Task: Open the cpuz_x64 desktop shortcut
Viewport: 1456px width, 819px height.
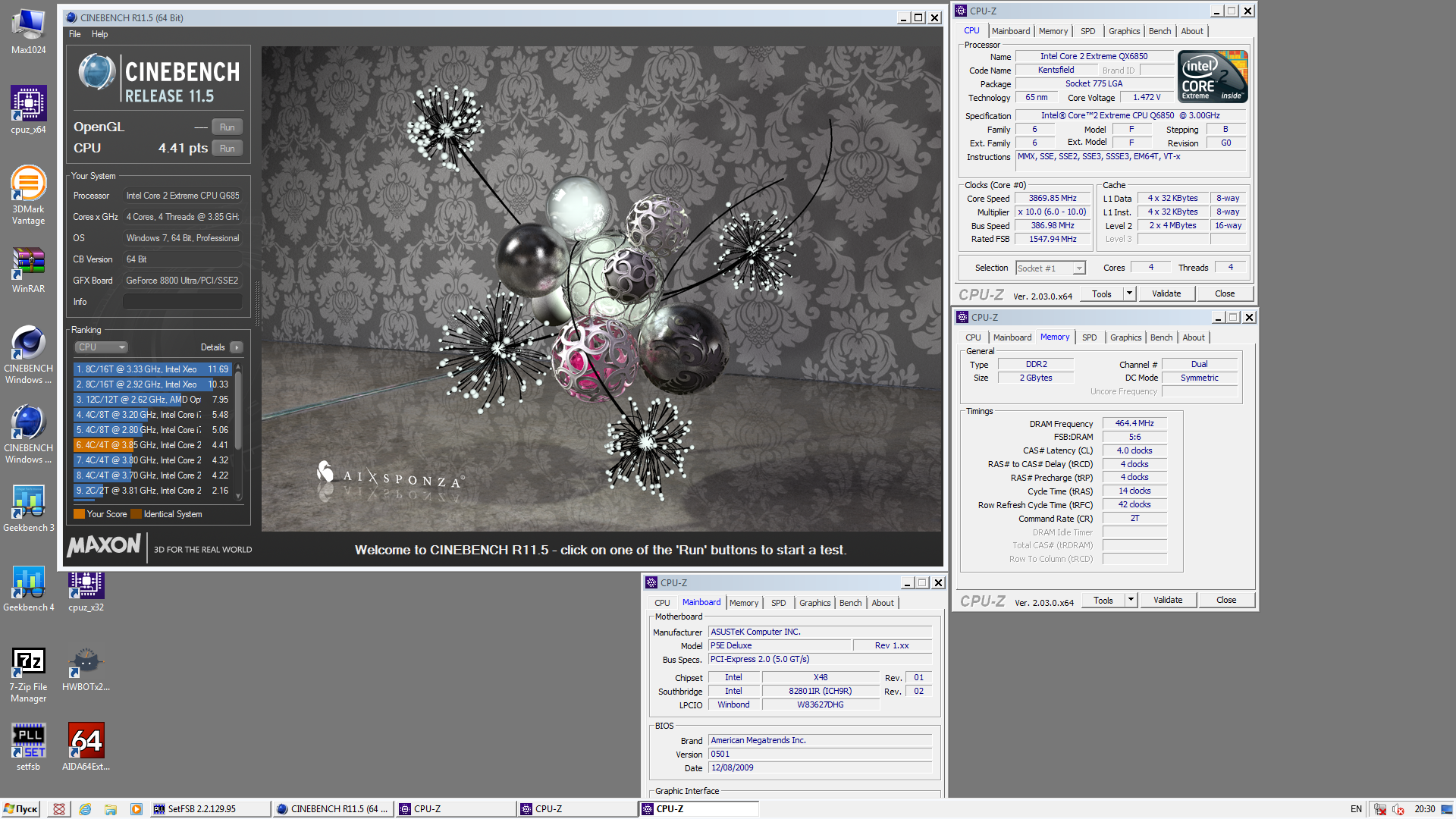Action: (28, 110)
